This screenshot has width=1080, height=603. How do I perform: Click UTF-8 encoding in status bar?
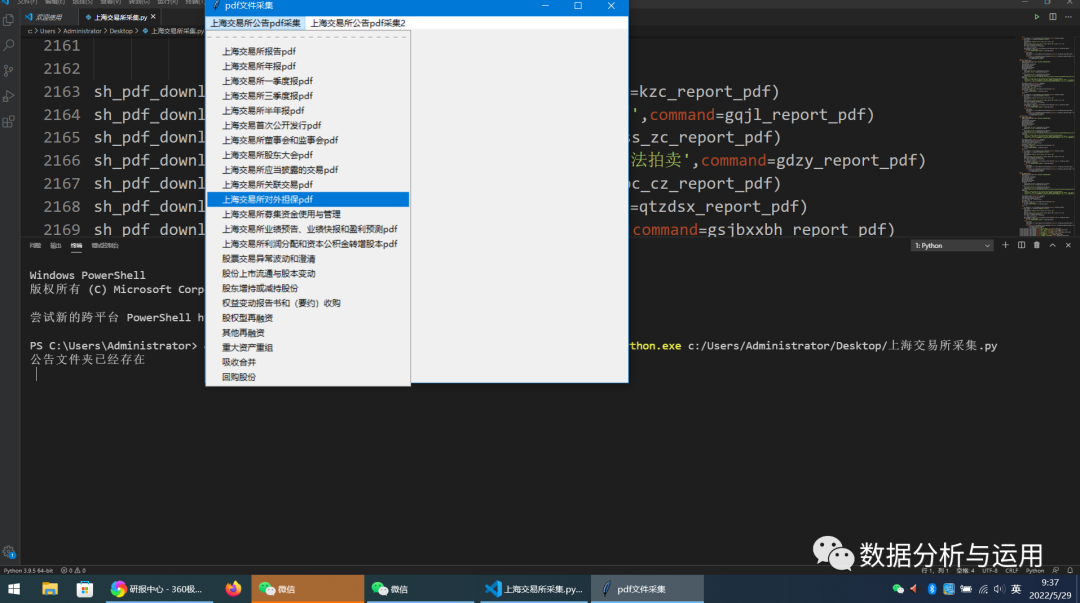pyautogui.click(x=989, y=571)
